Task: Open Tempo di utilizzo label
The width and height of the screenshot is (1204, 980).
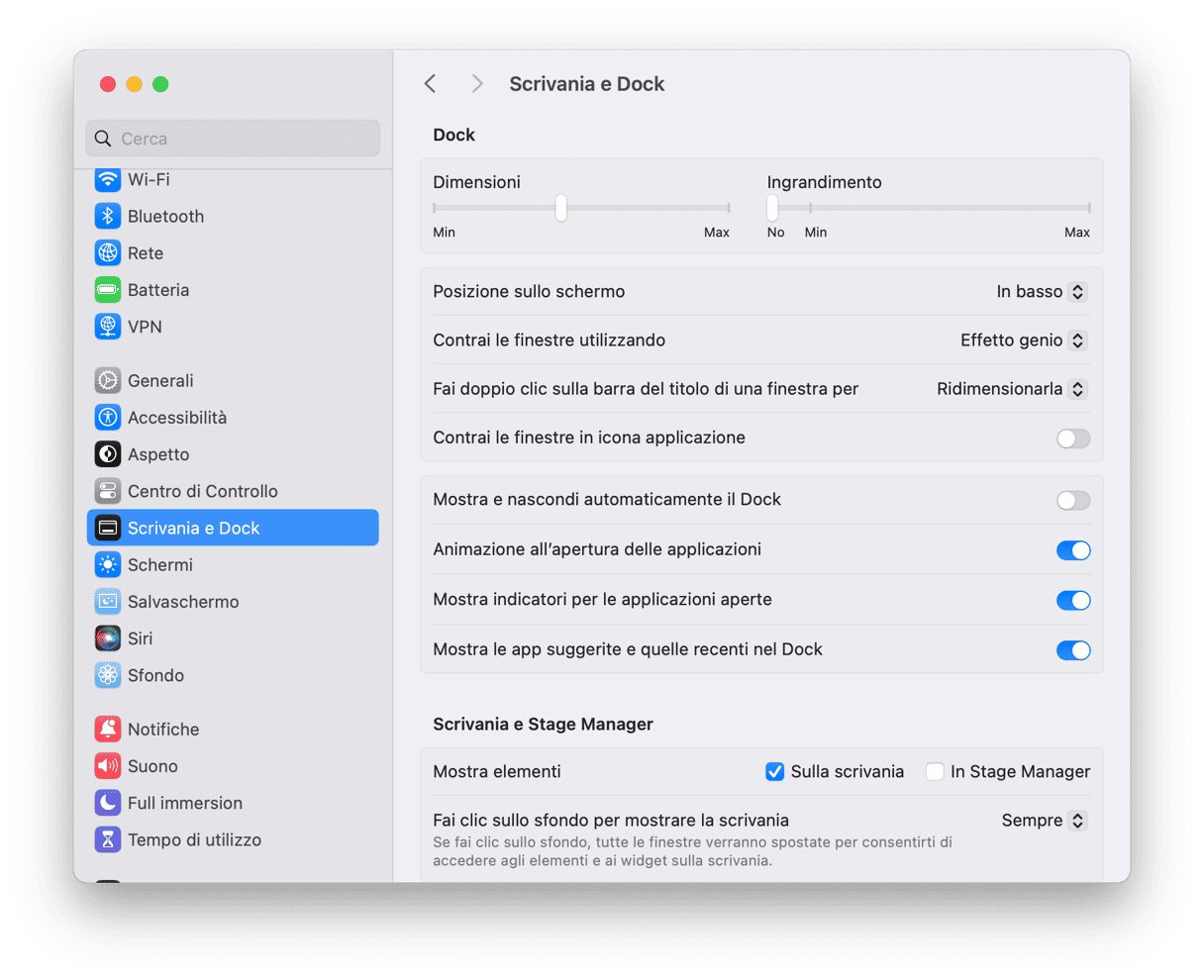Action: point(194,839)
